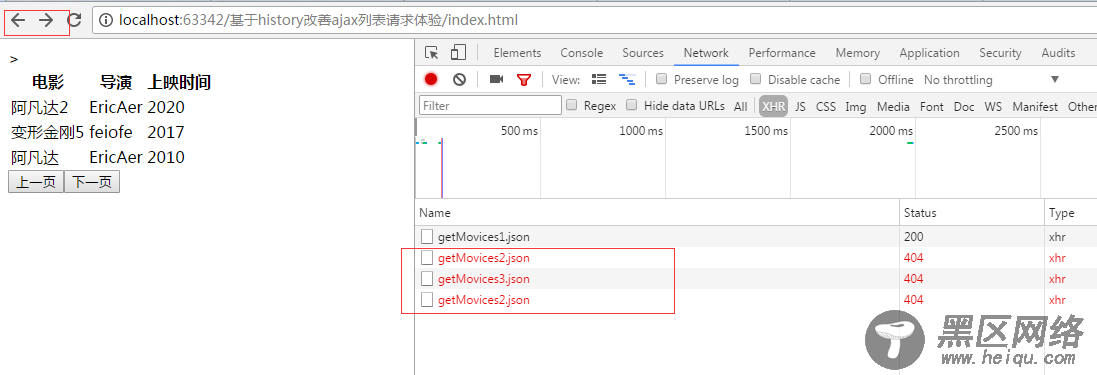The width and height of the screenshot is (1097, 375).
Task: Click the 2010 release year cell
Action: click(x=166, y=157)
